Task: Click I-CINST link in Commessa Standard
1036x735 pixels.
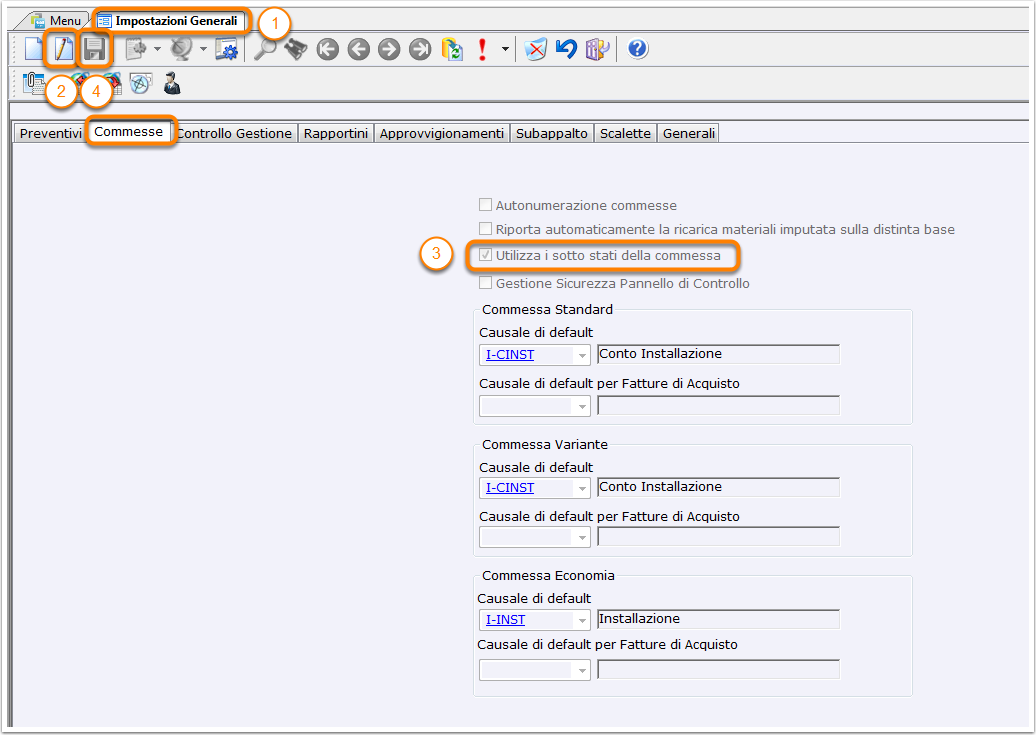Action: pos(510,355)
